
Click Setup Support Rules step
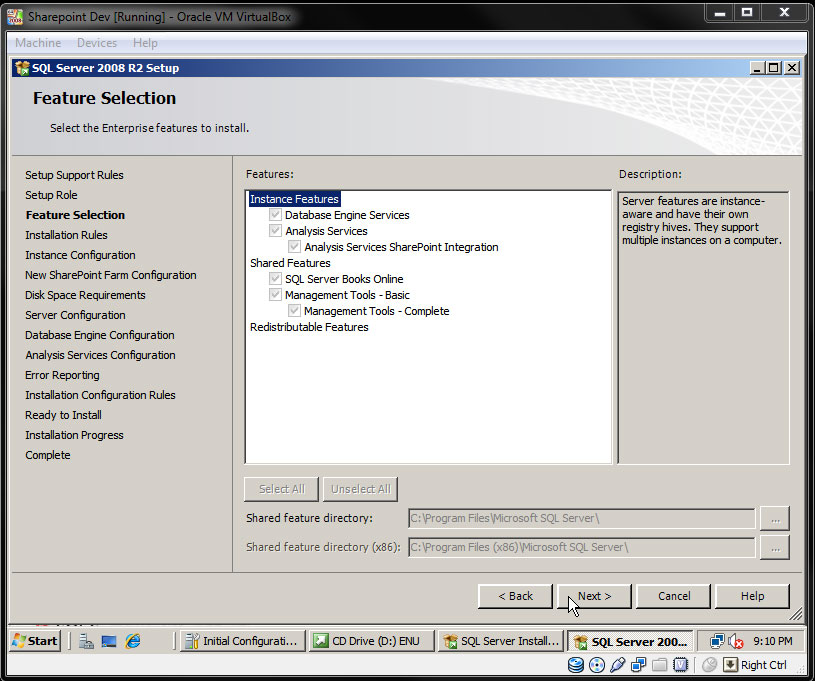click(74, 175)
